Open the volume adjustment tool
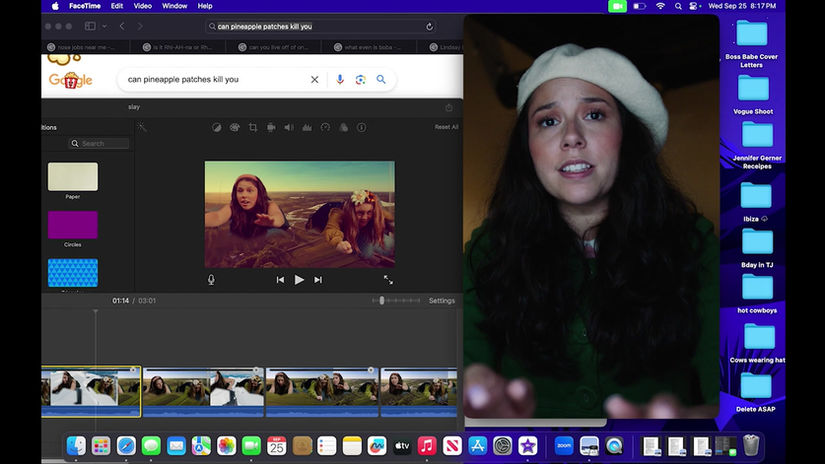This screenshot has width=825, height=464. [x=288, y=127]
